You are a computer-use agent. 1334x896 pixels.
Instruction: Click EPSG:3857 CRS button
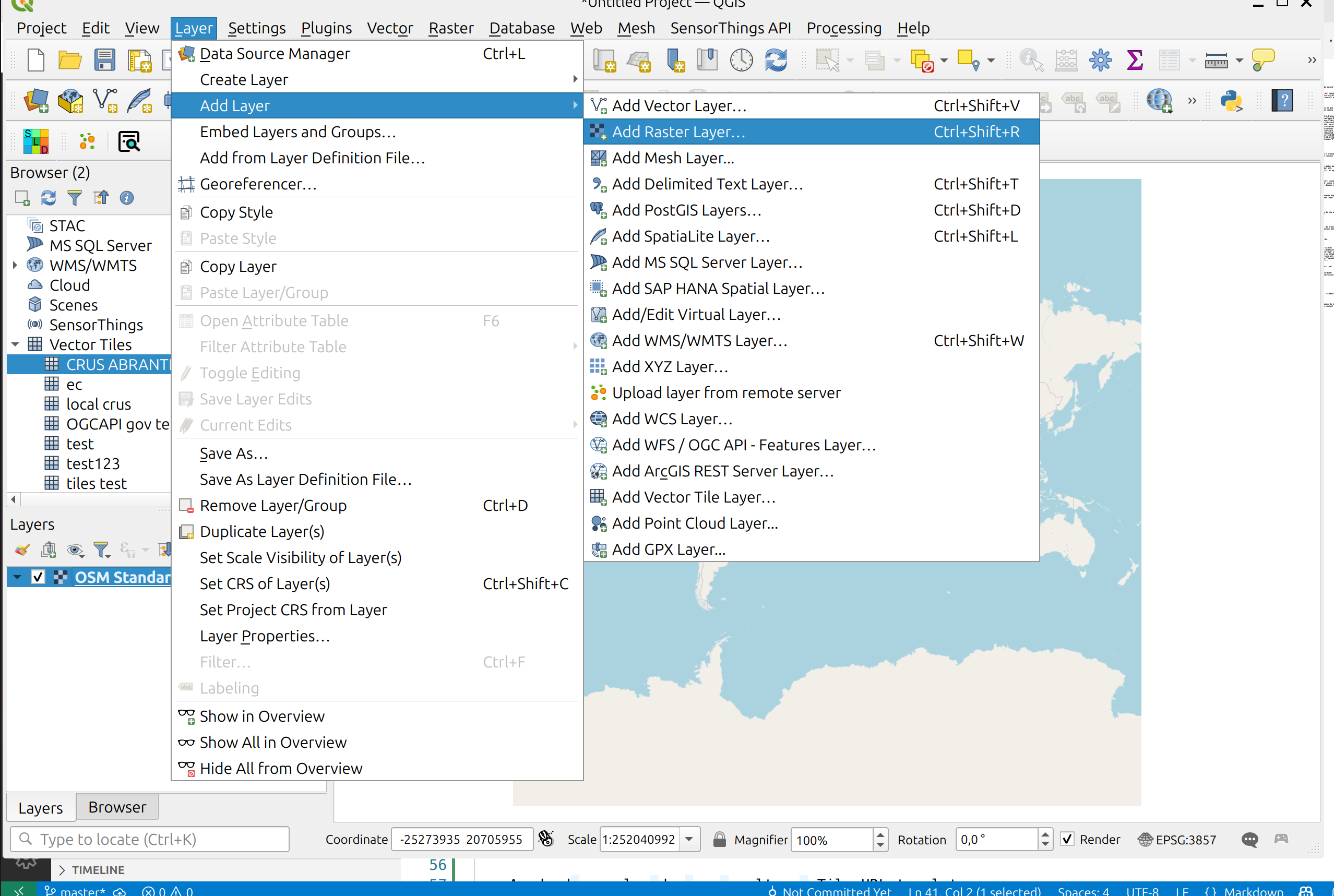1176,840
